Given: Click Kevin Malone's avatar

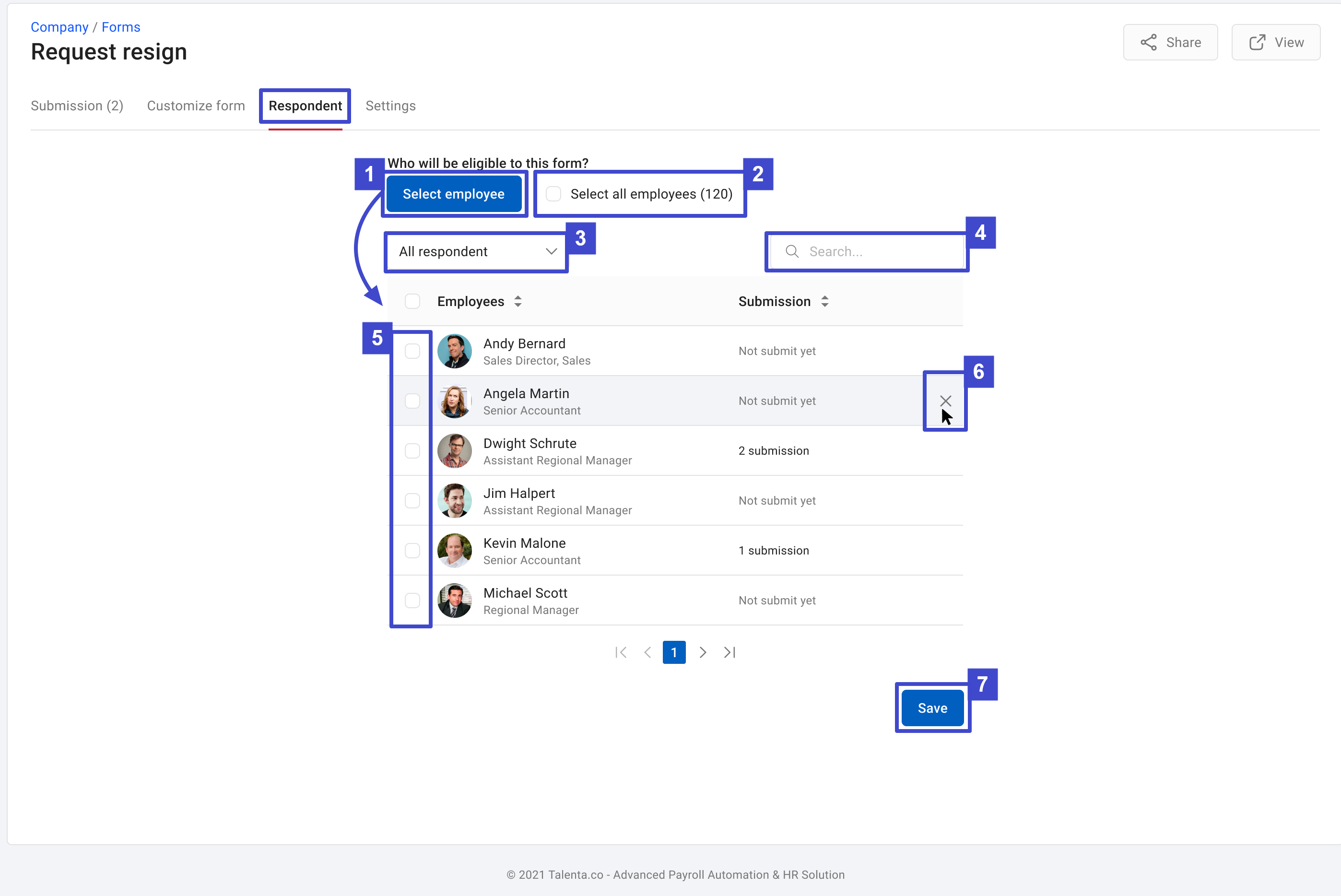Looking at the screenshot, I should [x=455, y=550].
